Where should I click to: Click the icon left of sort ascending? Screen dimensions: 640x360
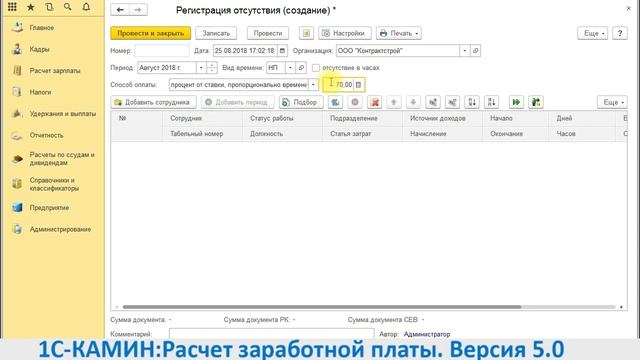[x=452, y=102]
